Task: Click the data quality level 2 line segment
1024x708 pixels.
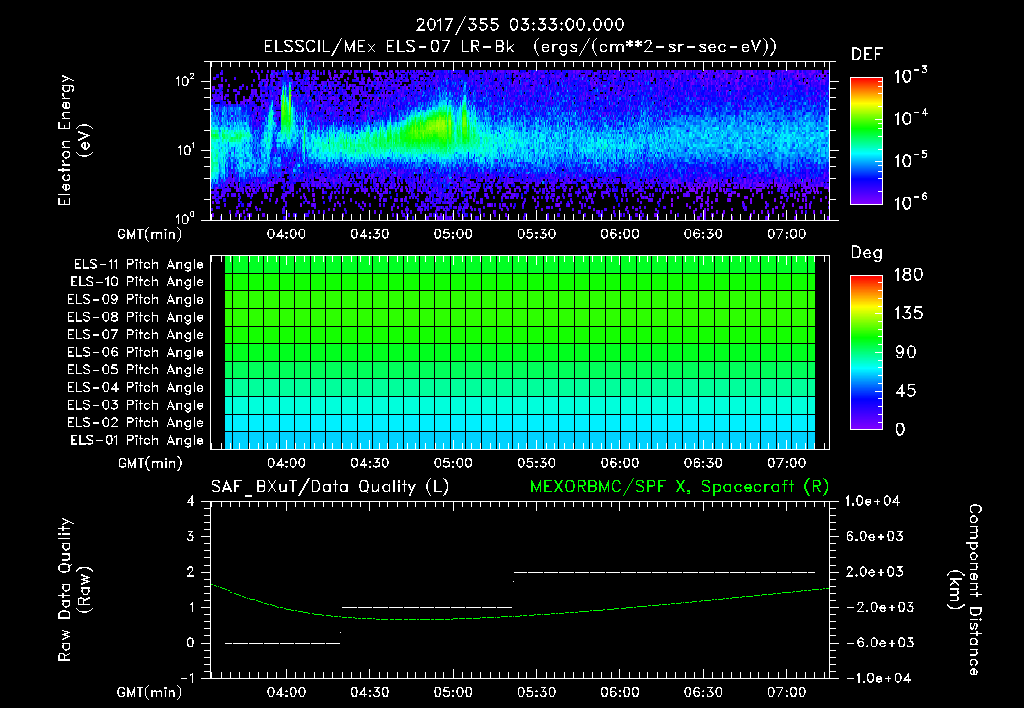Action: coord(664,572)
